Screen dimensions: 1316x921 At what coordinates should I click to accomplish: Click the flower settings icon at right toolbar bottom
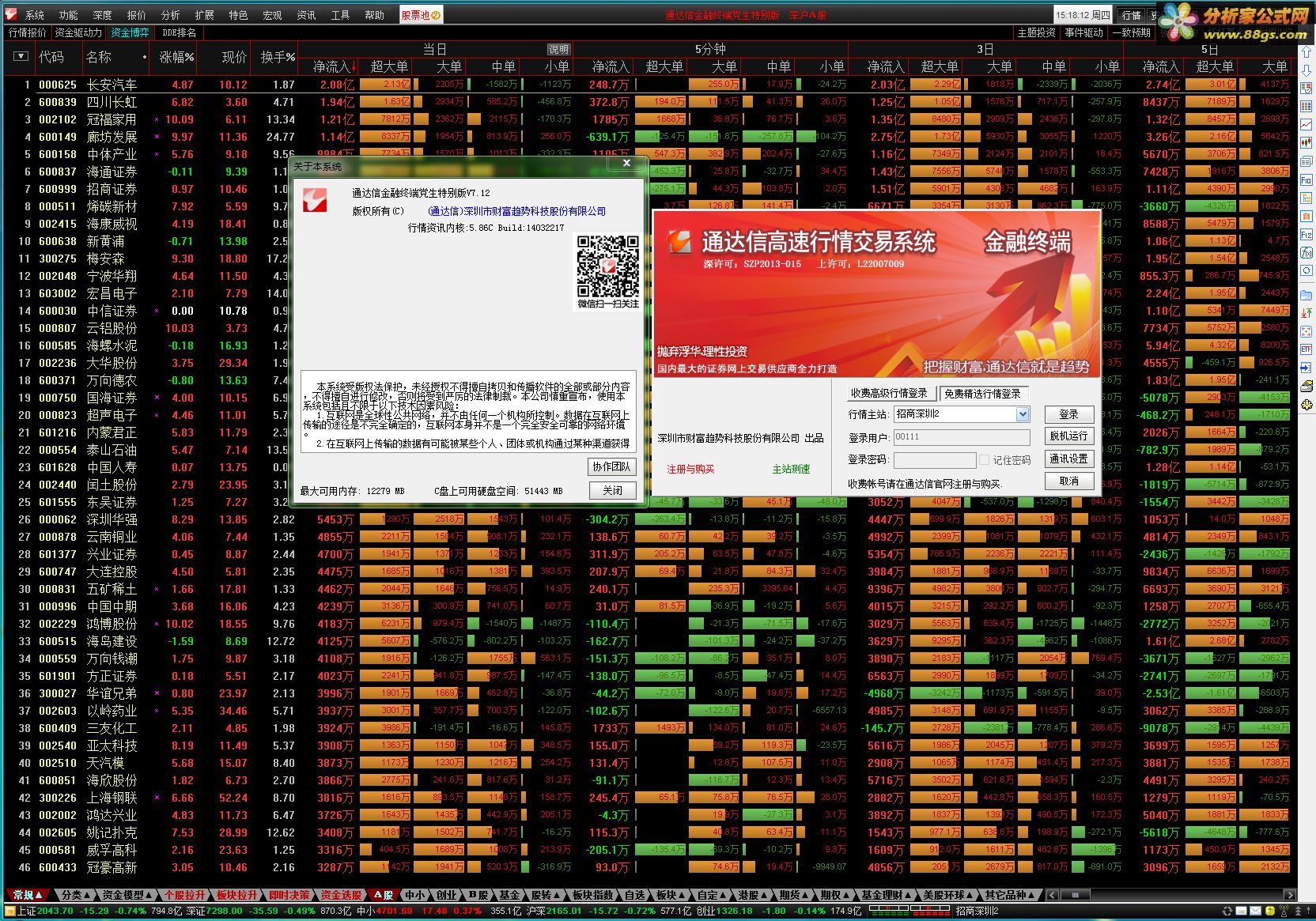coord(1306,404)
